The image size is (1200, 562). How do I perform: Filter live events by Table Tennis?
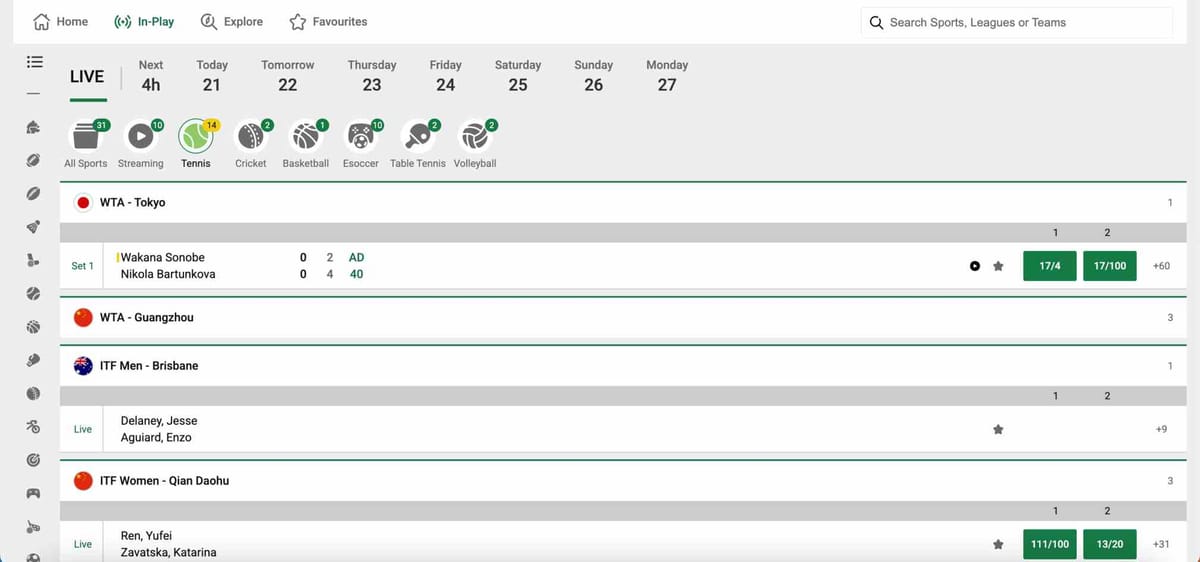[x=418, y=144]
